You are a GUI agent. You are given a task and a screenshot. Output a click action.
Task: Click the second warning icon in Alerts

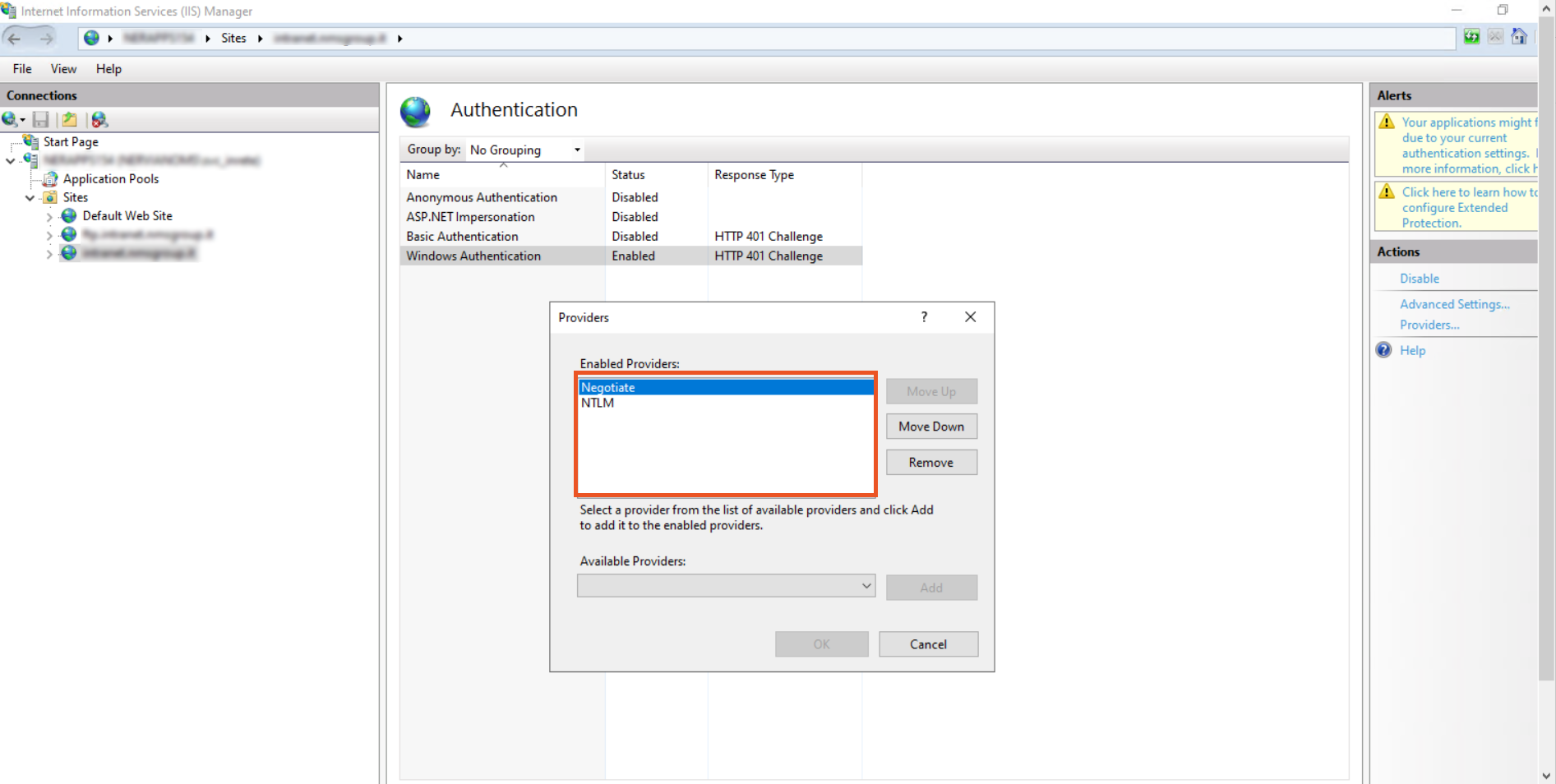coord(1387,192)
